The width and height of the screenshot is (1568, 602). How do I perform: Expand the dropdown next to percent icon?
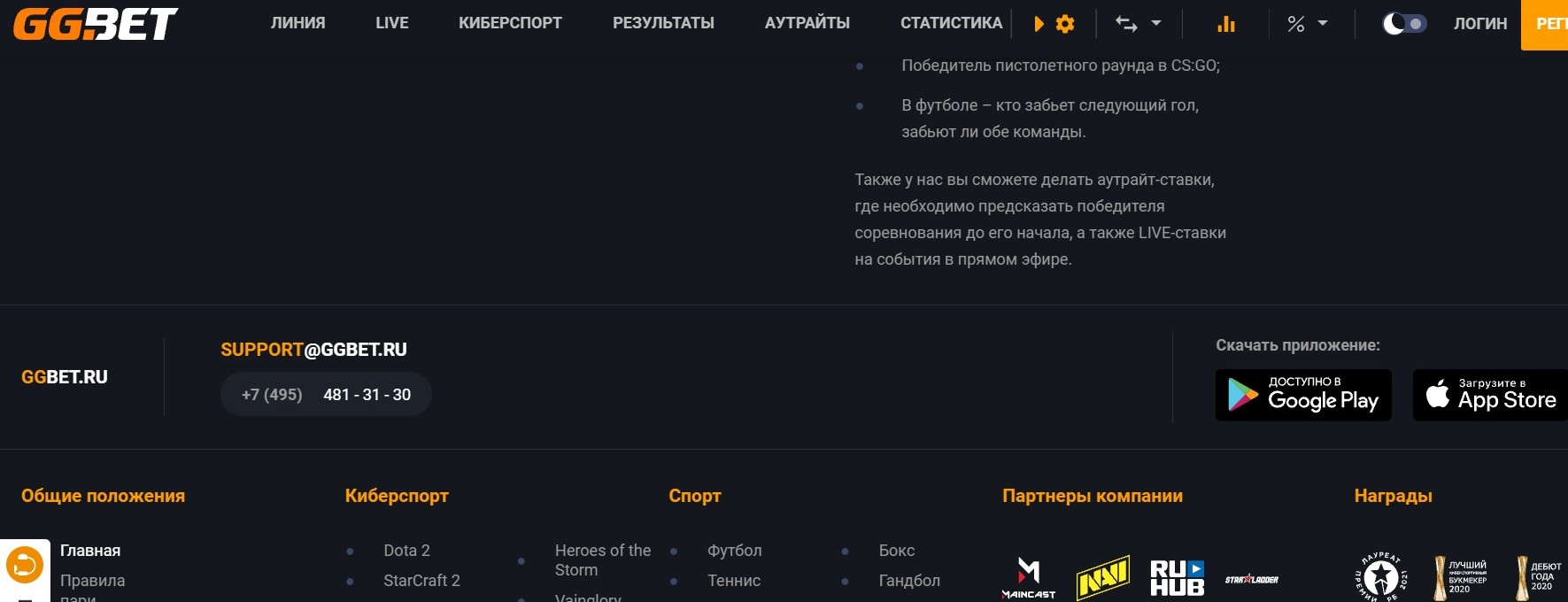(x=1323, y=24)
